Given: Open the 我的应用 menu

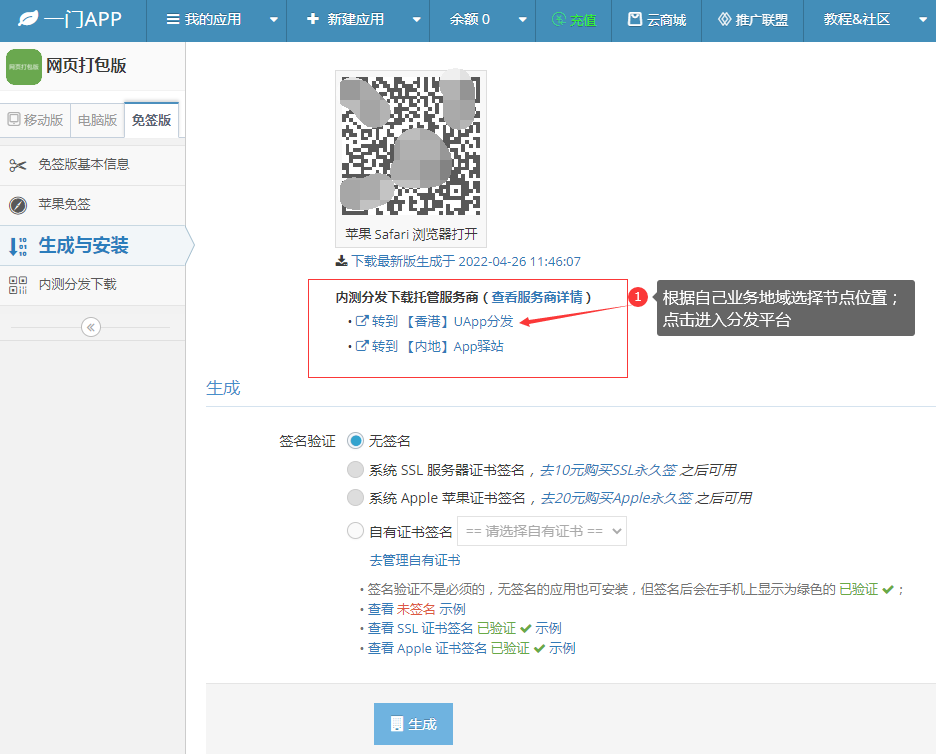Looking at the screenshot, I should pos(204,20).
